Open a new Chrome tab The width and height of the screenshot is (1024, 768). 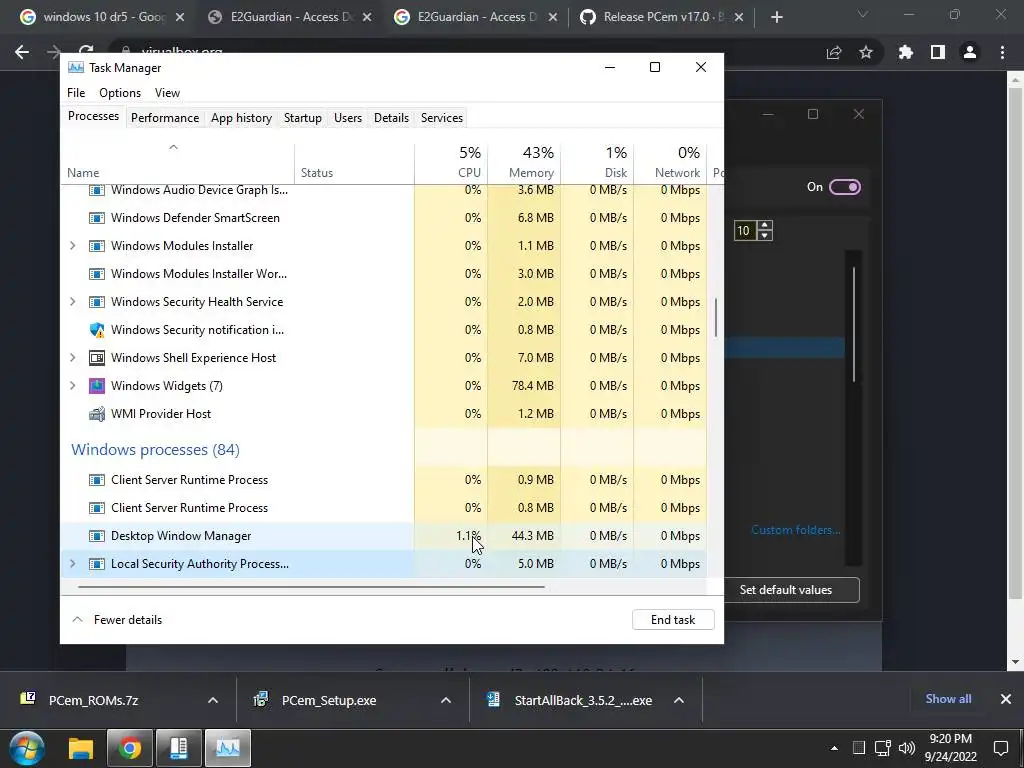pyautogui.click(x=776, y=17)
